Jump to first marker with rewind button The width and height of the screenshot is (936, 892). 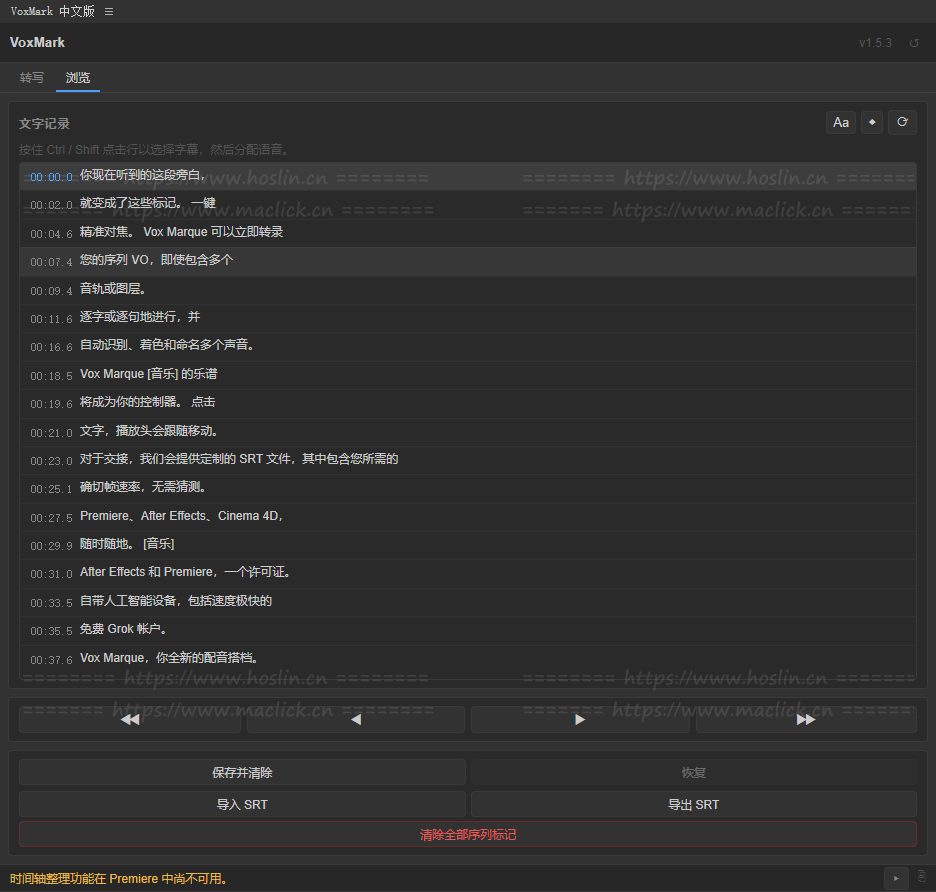pos(130,719)
